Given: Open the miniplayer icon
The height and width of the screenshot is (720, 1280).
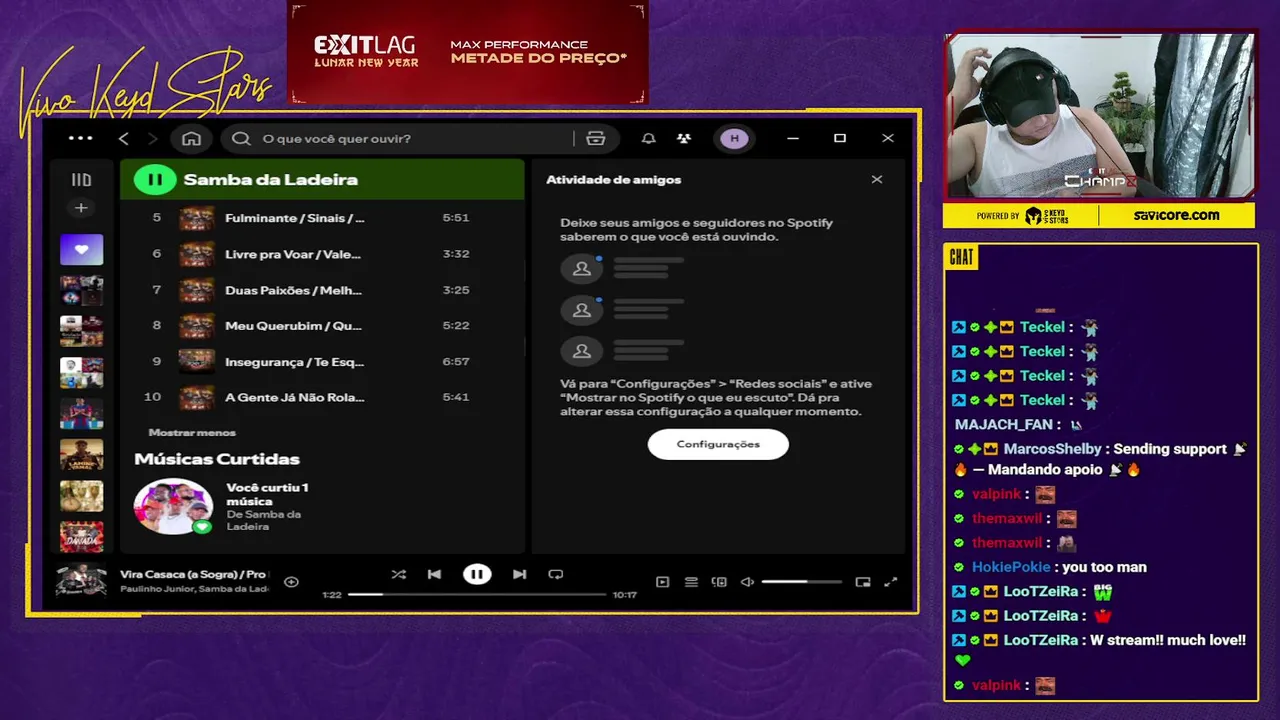Looking at the screenshot, I should click(x=863, y=582).
